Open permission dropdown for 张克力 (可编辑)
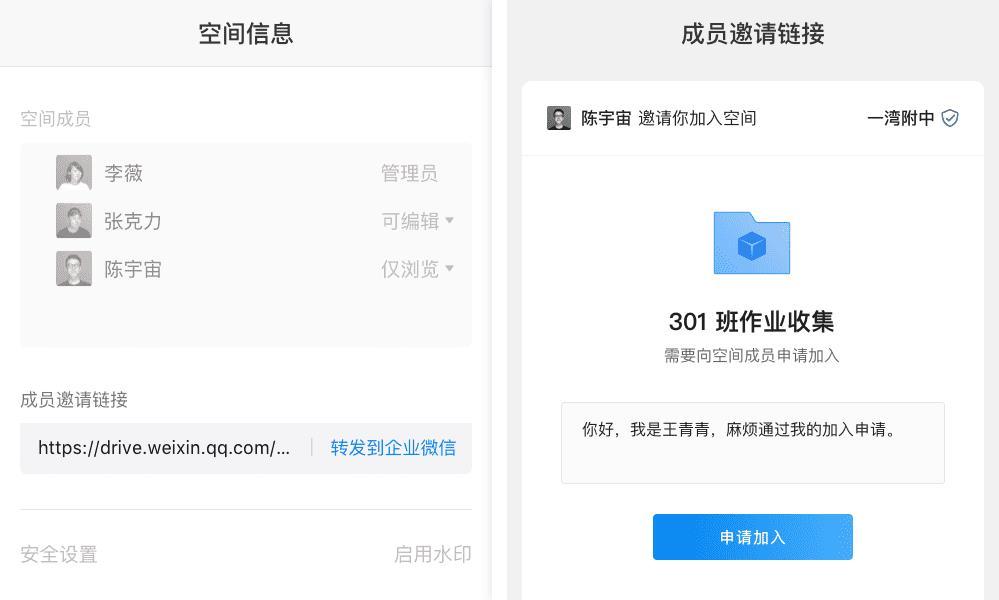 (418, 221)
